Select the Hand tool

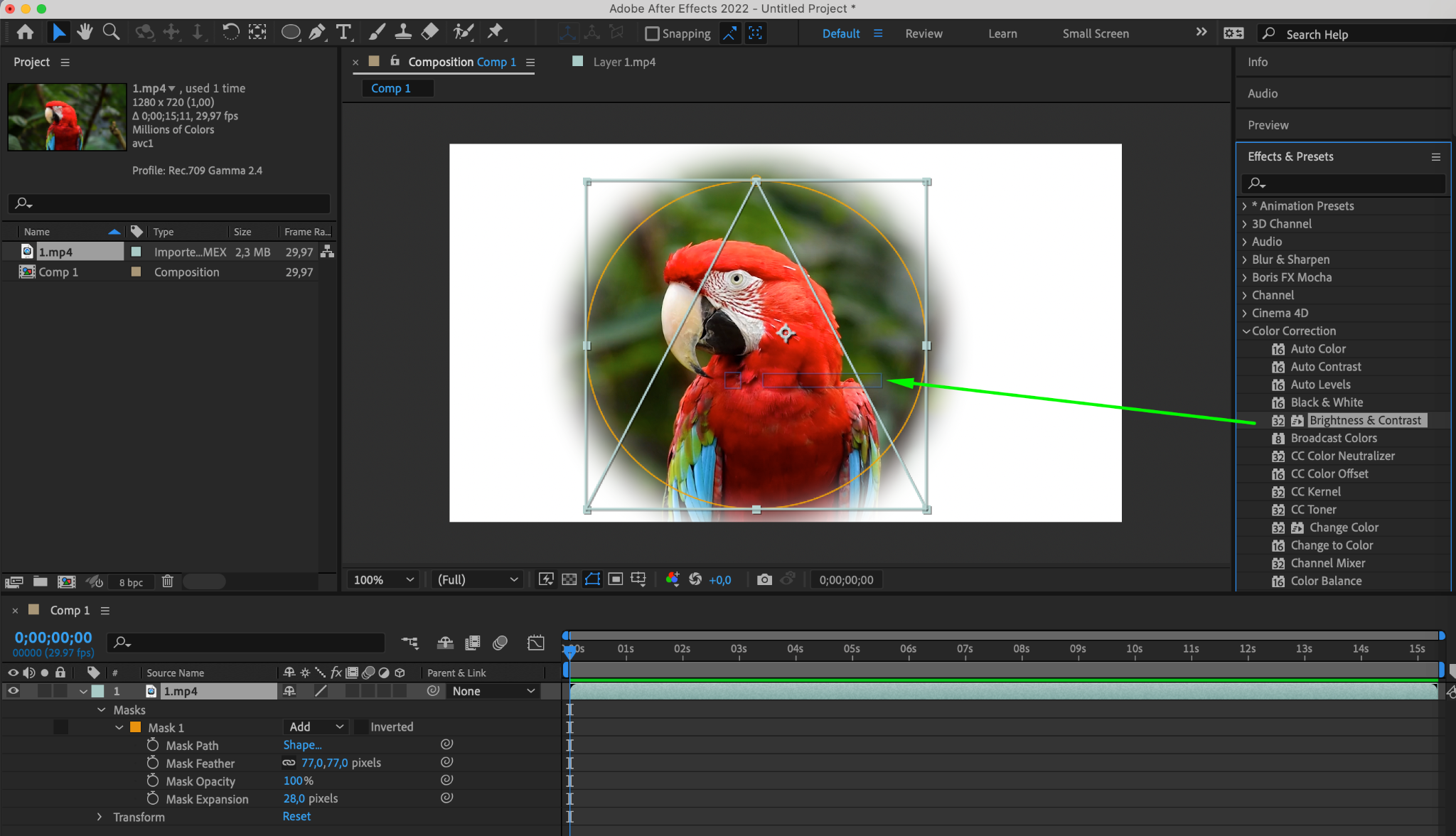click(x=85, y=32)
